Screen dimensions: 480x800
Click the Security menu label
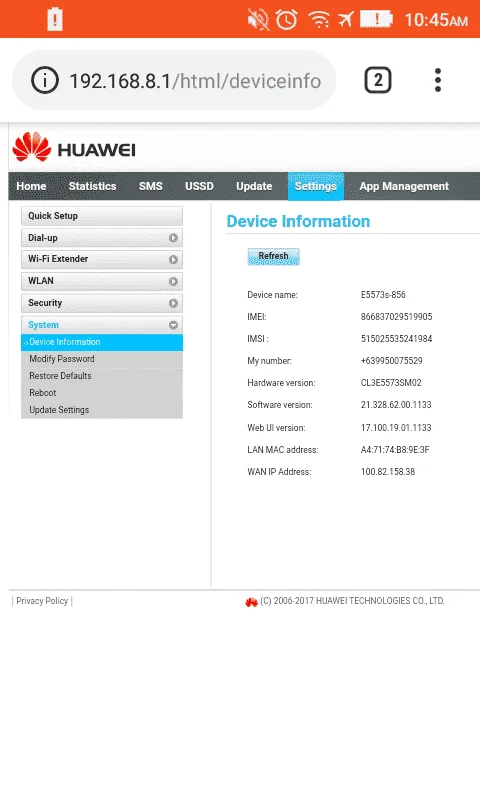coord(45,303)
